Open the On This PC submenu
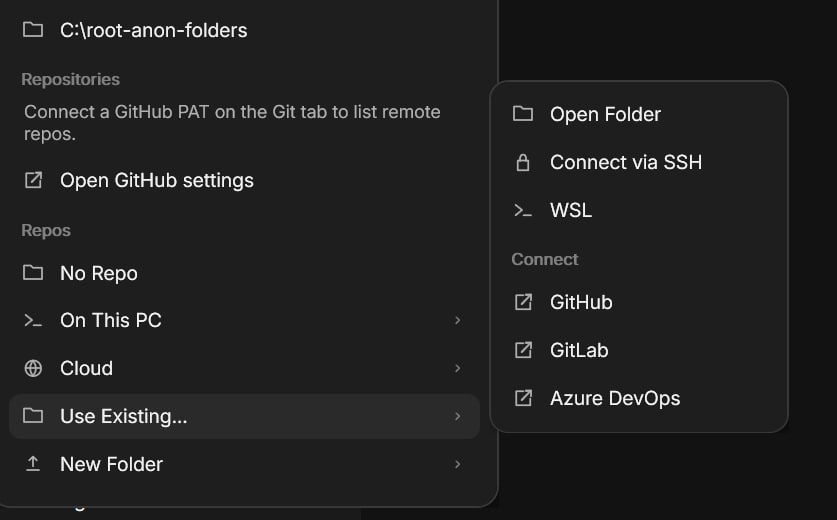This screenshot has height=520, width=837. pyautogui.click(x=244, y=320)
